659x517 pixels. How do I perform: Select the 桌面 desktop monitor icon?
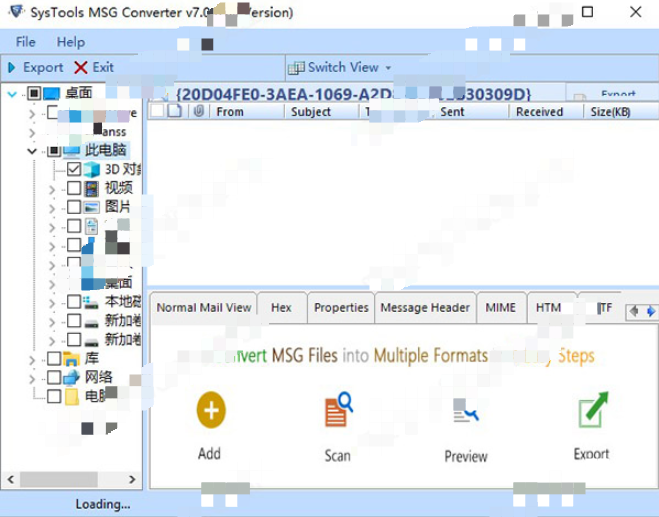click(52, 93)
